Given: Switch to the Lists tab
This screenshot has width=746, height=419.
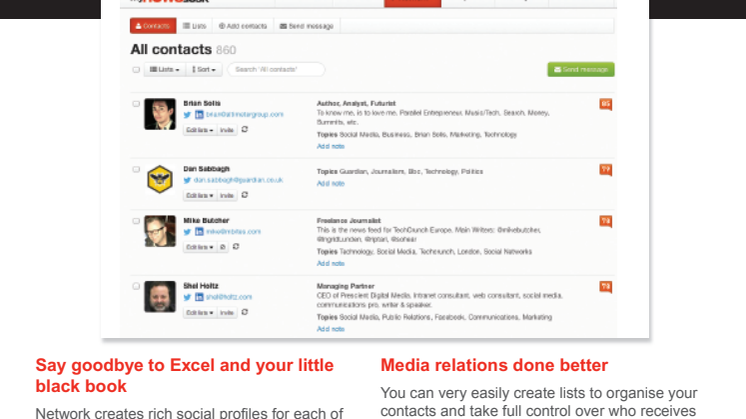Looking at the screenshot, I should (x=195, y=26).
